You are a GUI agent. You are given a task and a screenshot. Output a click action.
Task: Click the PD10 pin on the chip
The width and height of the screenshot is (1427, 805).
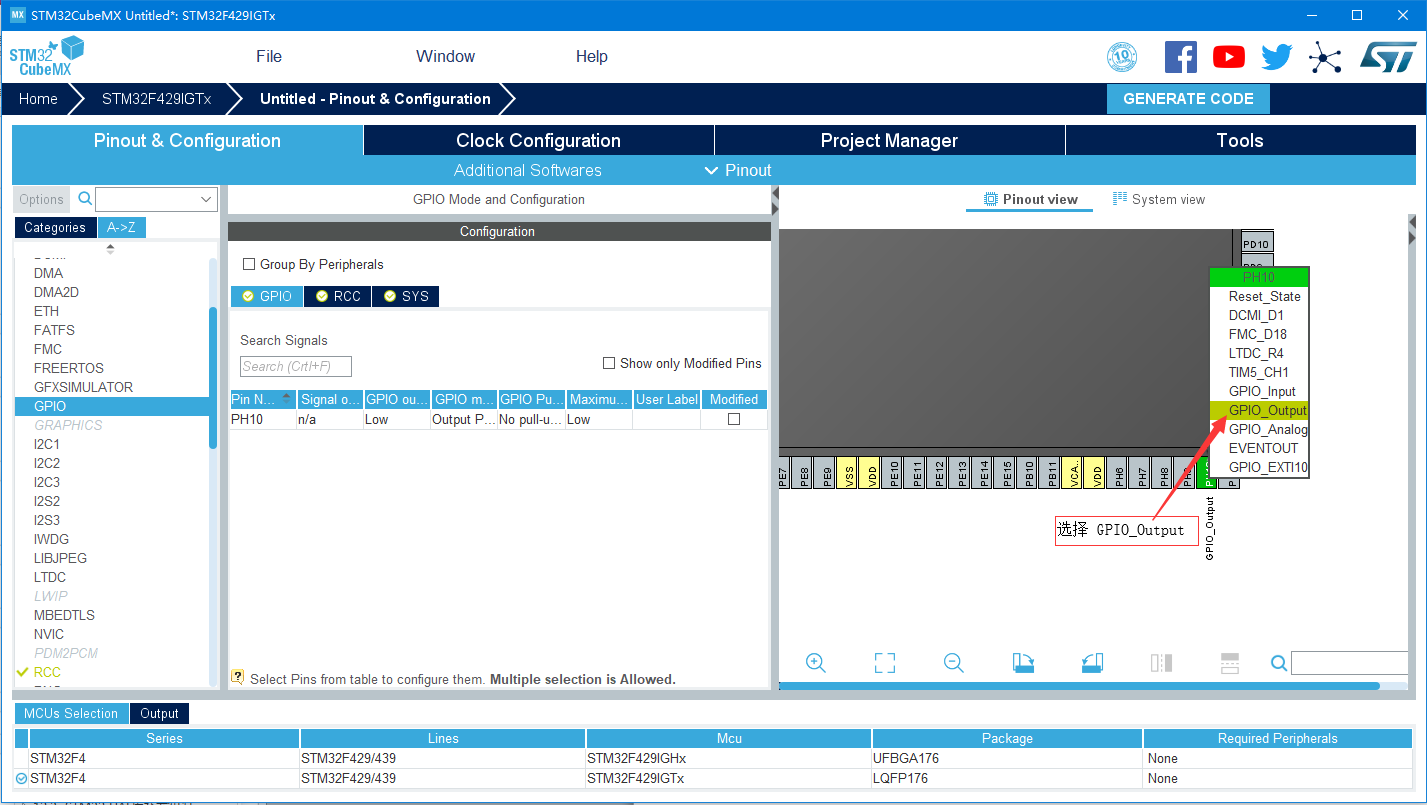click(1256, 244)
